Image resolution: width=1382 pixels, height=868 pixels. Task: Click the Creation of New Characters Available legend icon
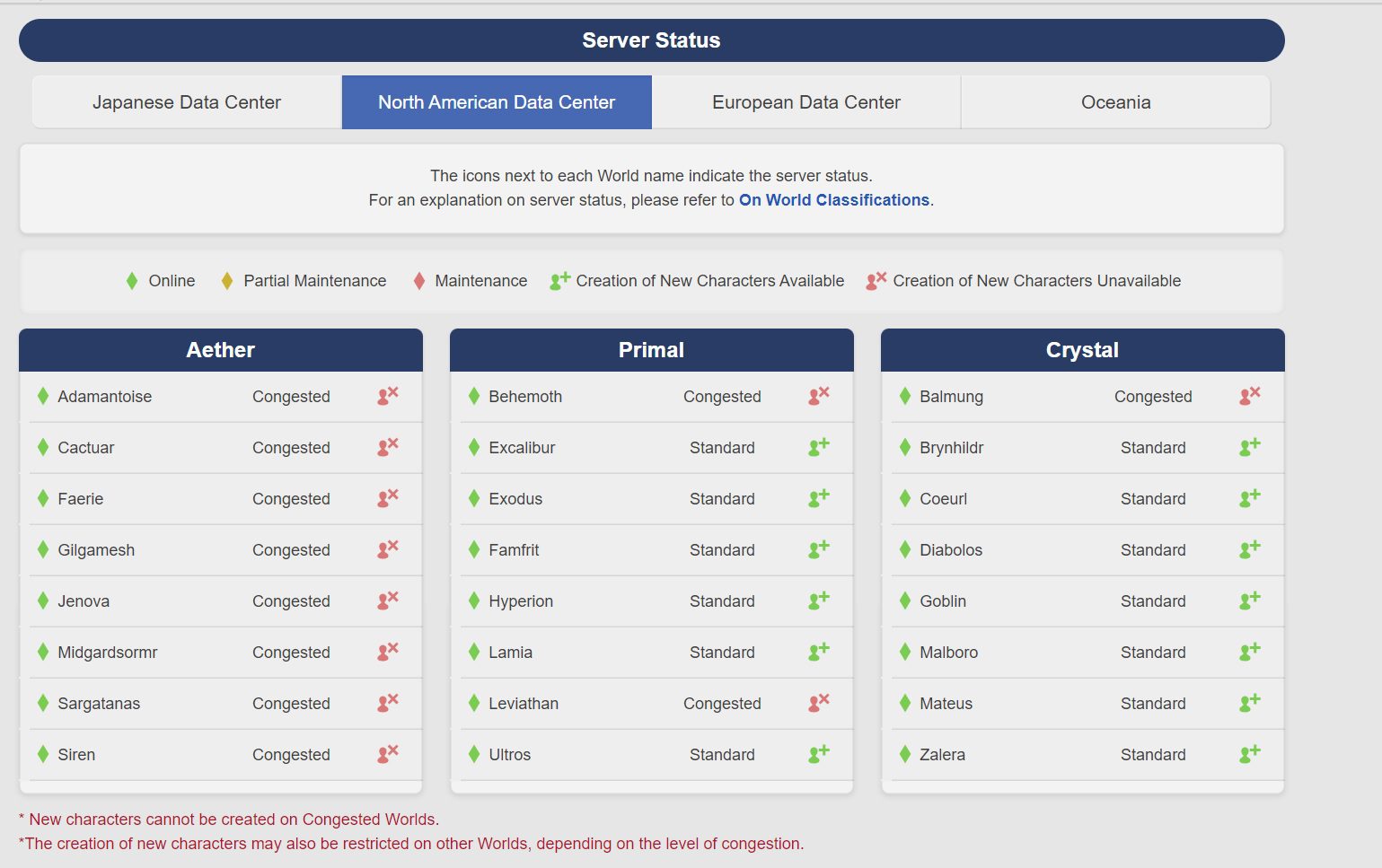point(557,280)
